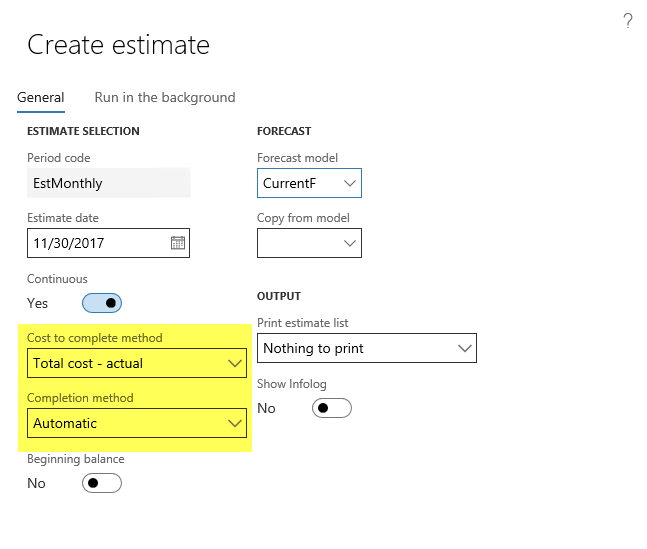Select the 'Nothing to print' value box
647x549 pixels.
coord(355,348)
